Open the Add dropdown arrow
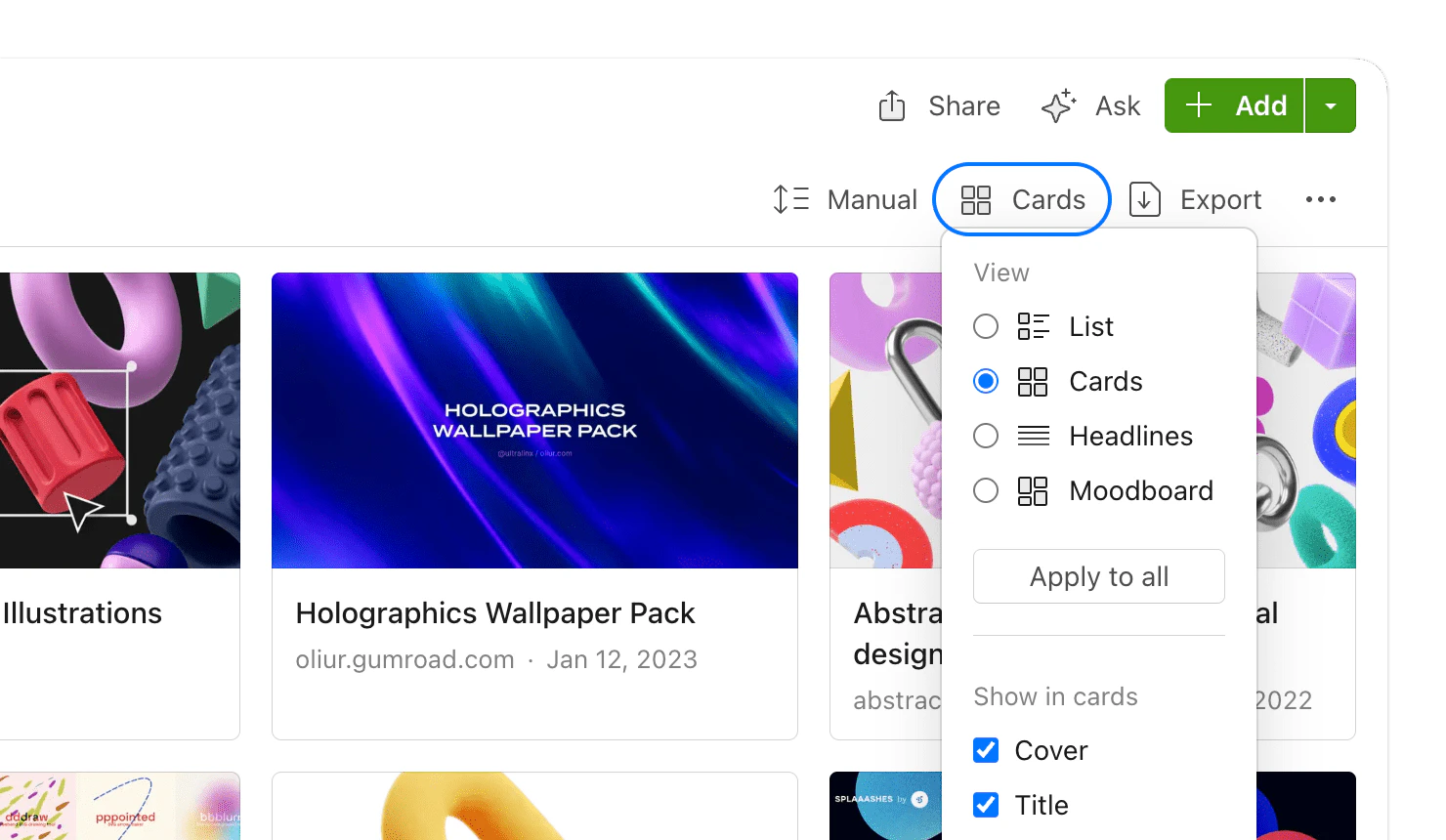 [x=1331, y=105]
